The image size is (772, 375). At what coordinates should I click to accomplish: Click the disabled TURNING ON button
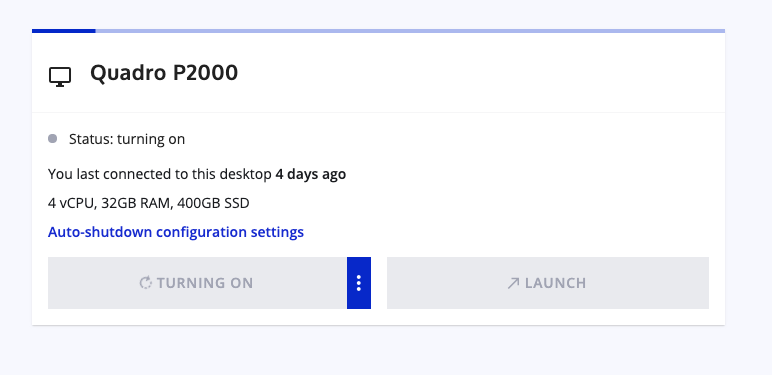click(197, 283)
